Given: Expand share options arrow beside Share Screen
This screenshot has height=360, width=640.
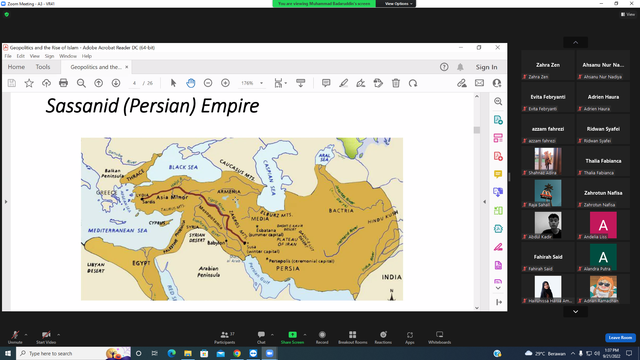Looking at the screenshot, I should tap(305, 335).
